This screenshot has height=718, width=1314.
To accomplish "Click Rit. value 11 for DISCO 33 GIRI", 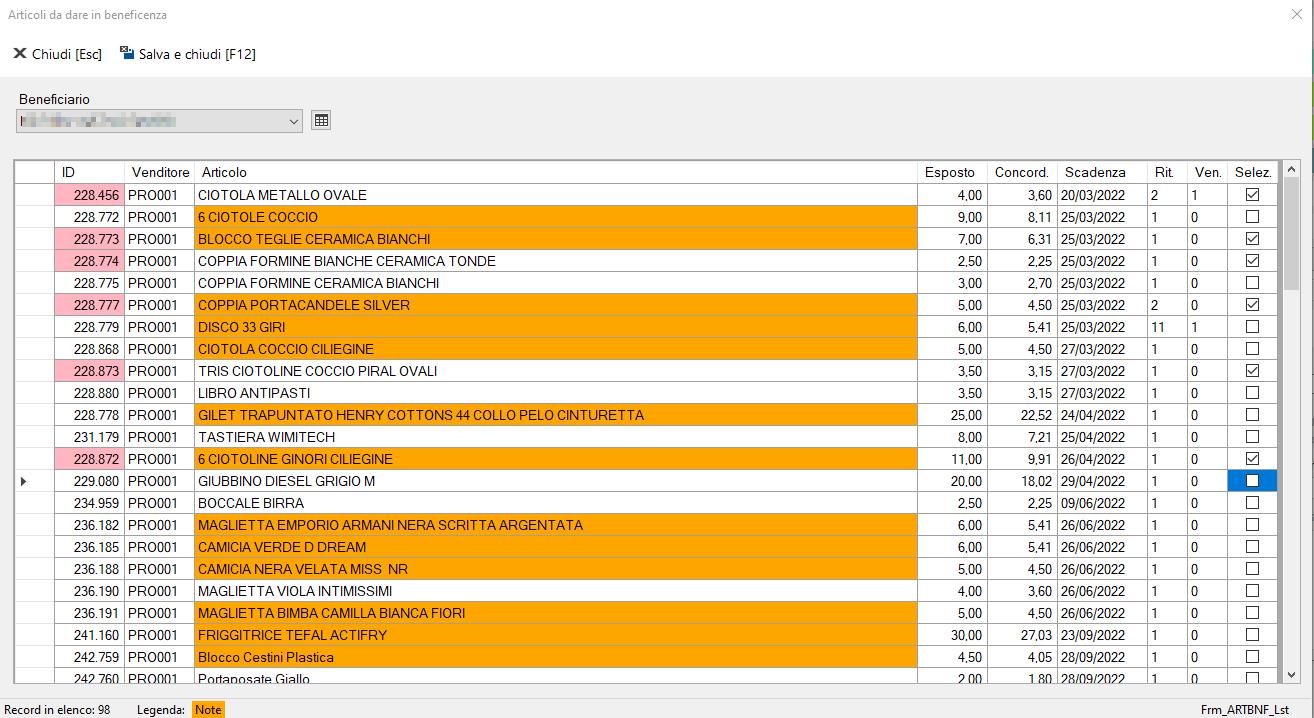I will point(1167,327).
